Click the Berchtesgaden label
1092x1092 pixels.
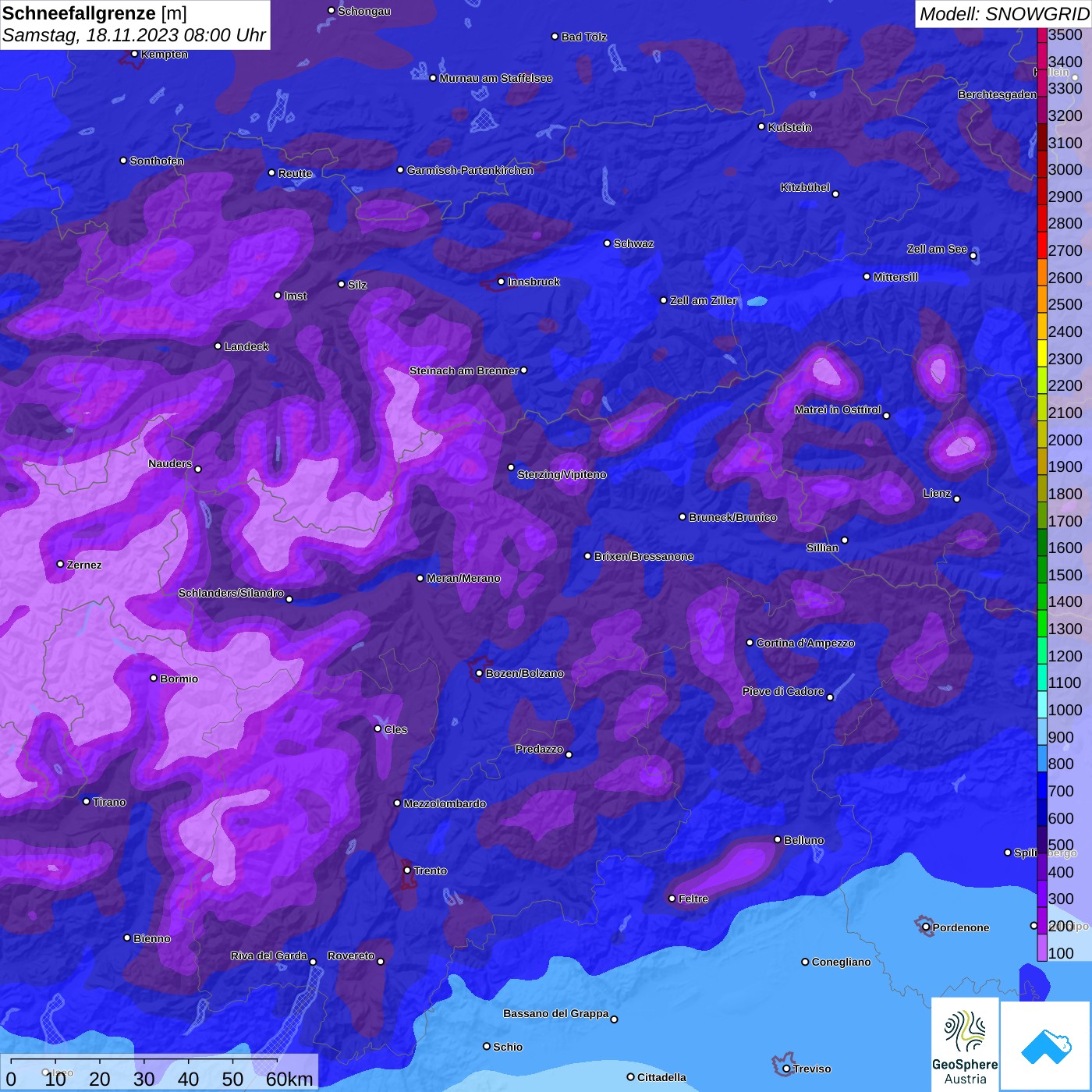click(x=997, y=94)
